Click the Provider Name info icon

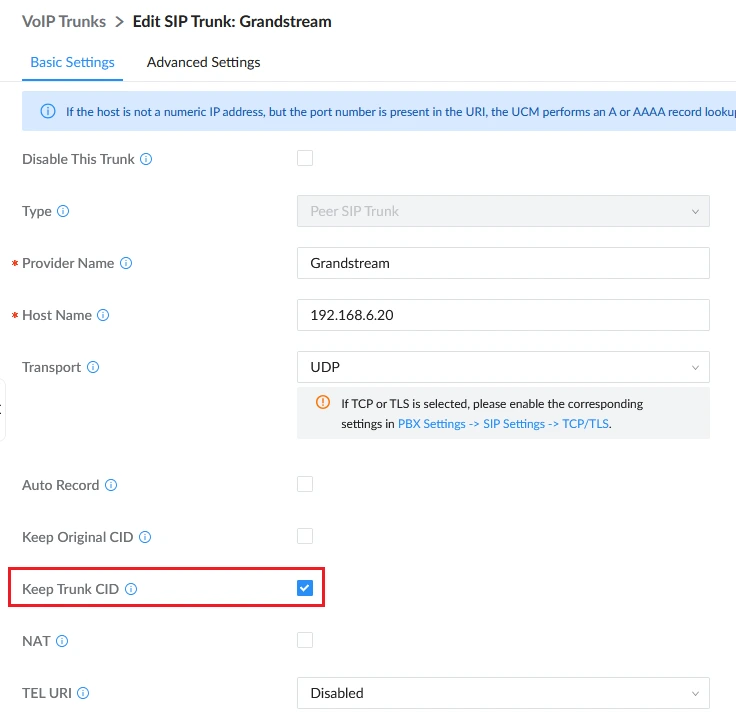pos(126,263)
